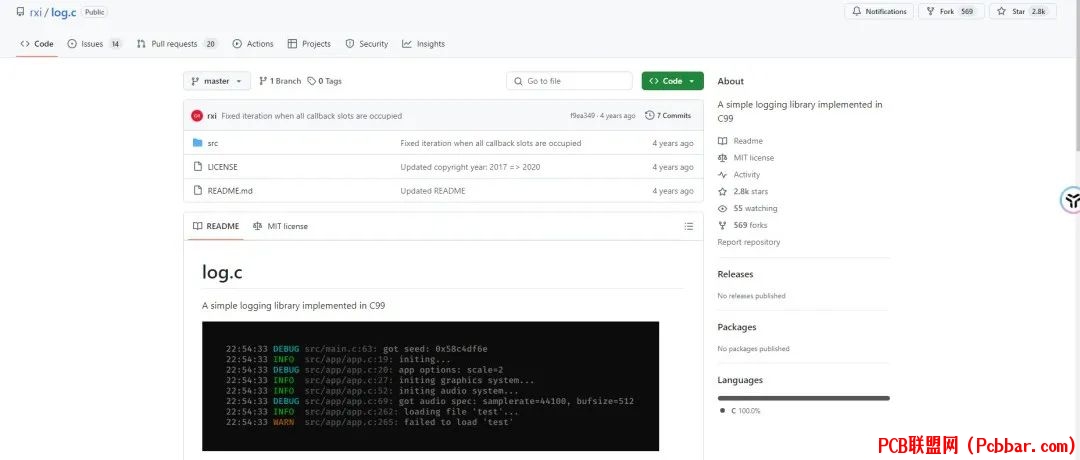This screenshot has height=460, width=1080.
Task: Open the LICENSE file
Action: click(222, 167)
